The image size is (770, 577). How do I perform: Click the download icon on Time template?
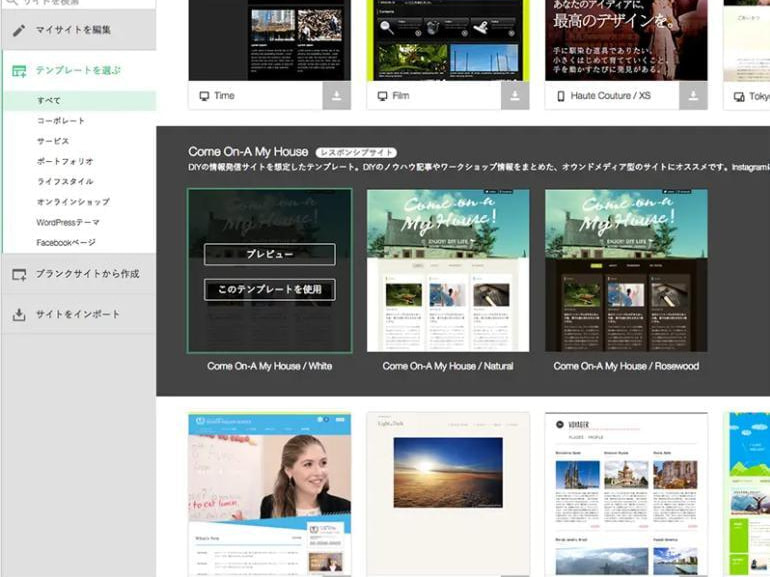click(337, 96)
